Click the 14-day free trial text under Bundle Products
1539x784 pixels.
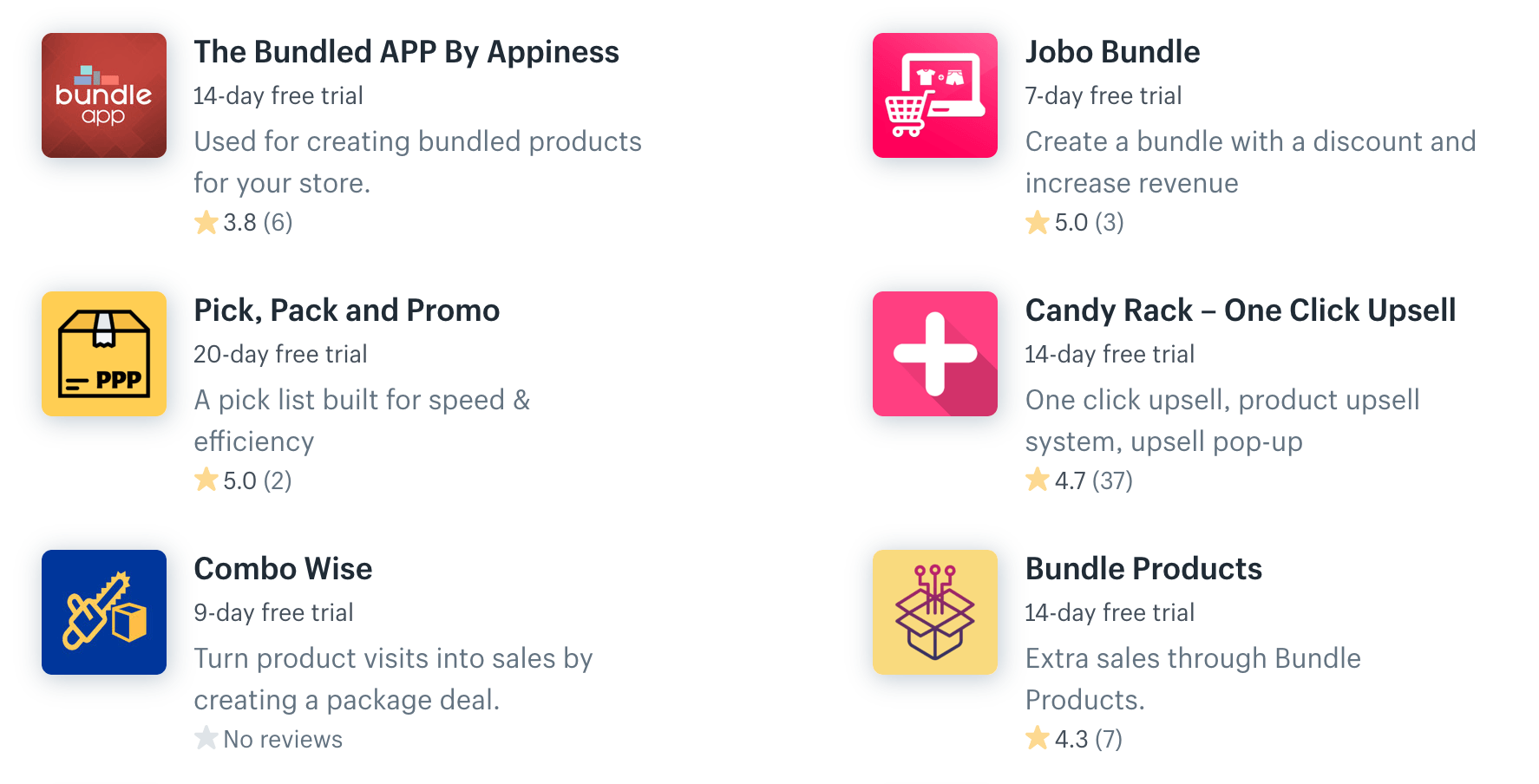tap(1110, 612)
